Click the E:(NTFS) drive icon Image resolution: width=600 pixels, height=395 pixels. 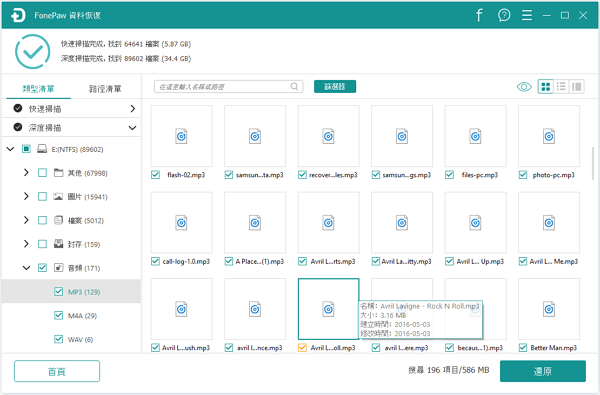pyautogui.click(x=42, y=149)
